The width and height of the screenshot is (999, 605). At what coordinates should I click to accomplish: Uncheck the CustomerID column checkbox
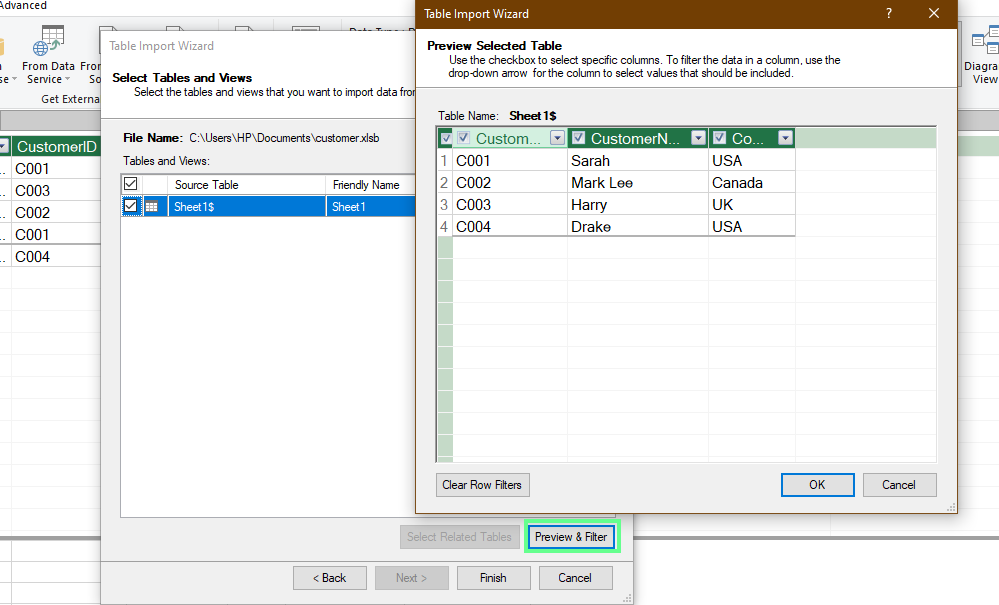point(462,137)
